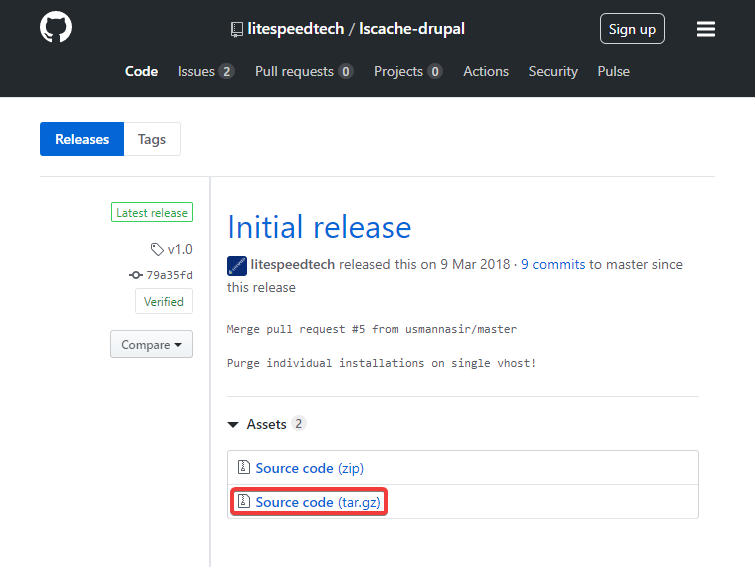Open the Issues tab
This screenshot has height=587, width=755.
click(x=206, y=71)
